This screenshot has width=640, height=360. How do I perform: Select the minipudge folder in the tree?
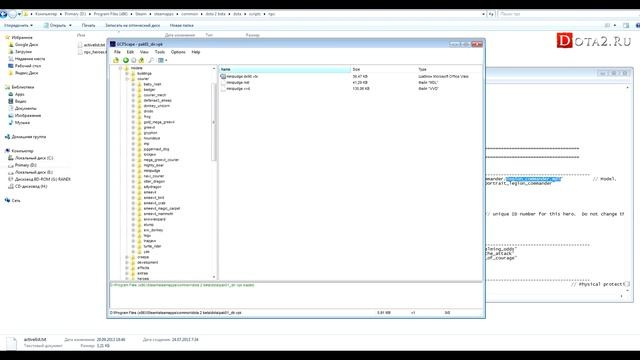152,171
